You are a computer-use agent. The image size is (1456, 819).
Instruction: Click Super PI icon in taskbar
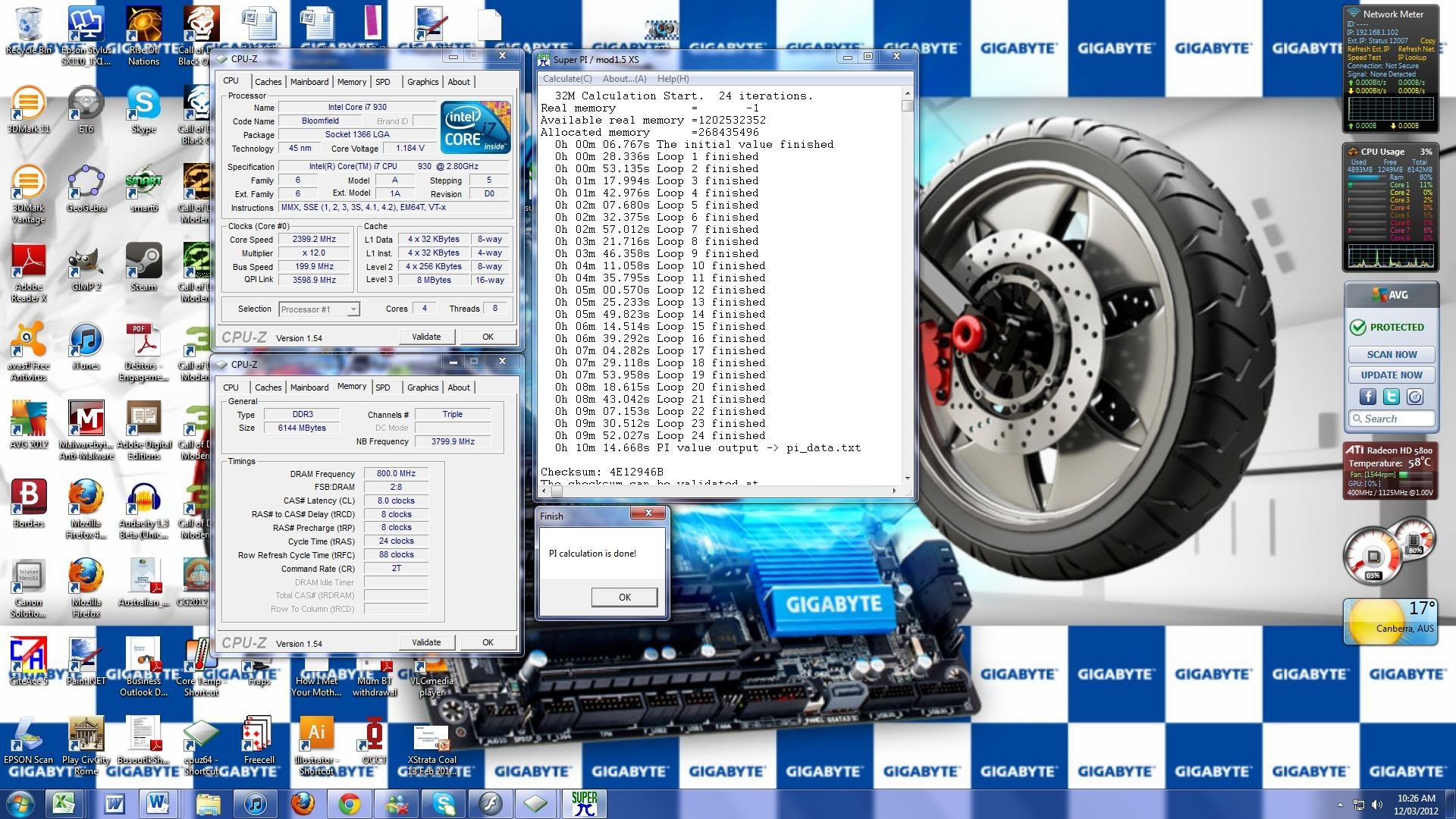pos(584,803)
